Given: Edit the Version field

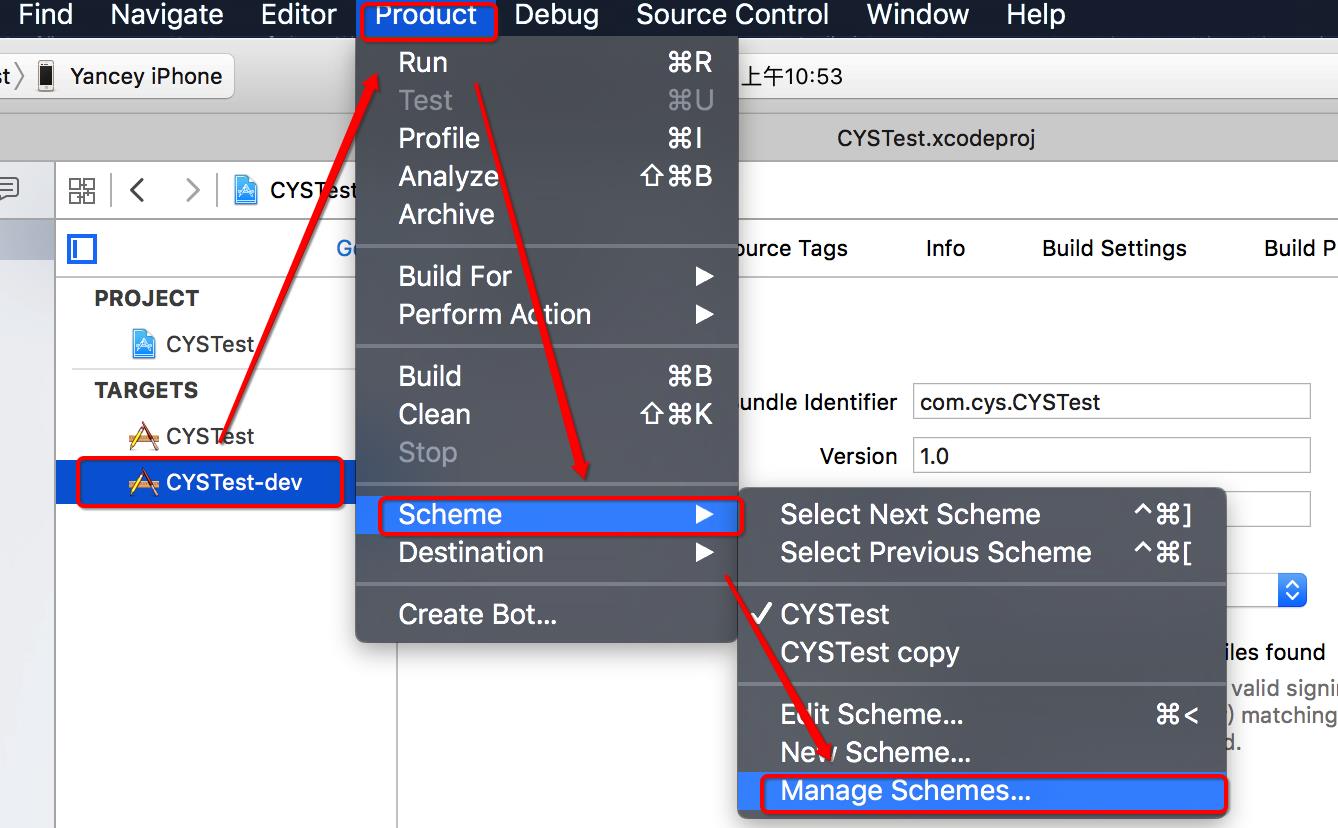Looking at the screenshot, I should [x=1111, y=456].
